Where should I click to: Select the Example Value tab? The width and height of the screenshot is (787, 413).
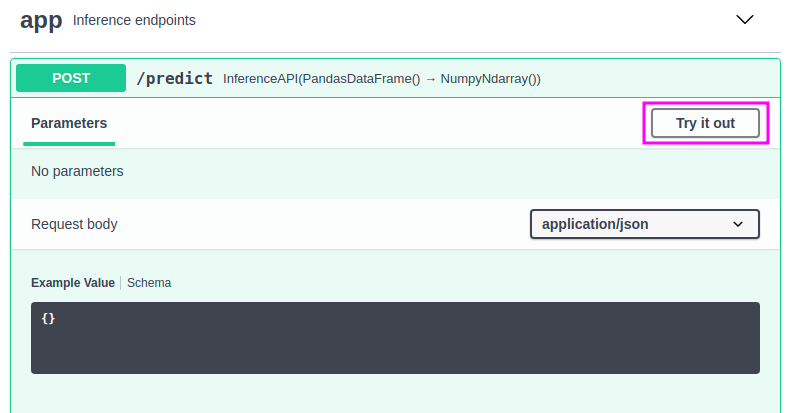[73, 283]
